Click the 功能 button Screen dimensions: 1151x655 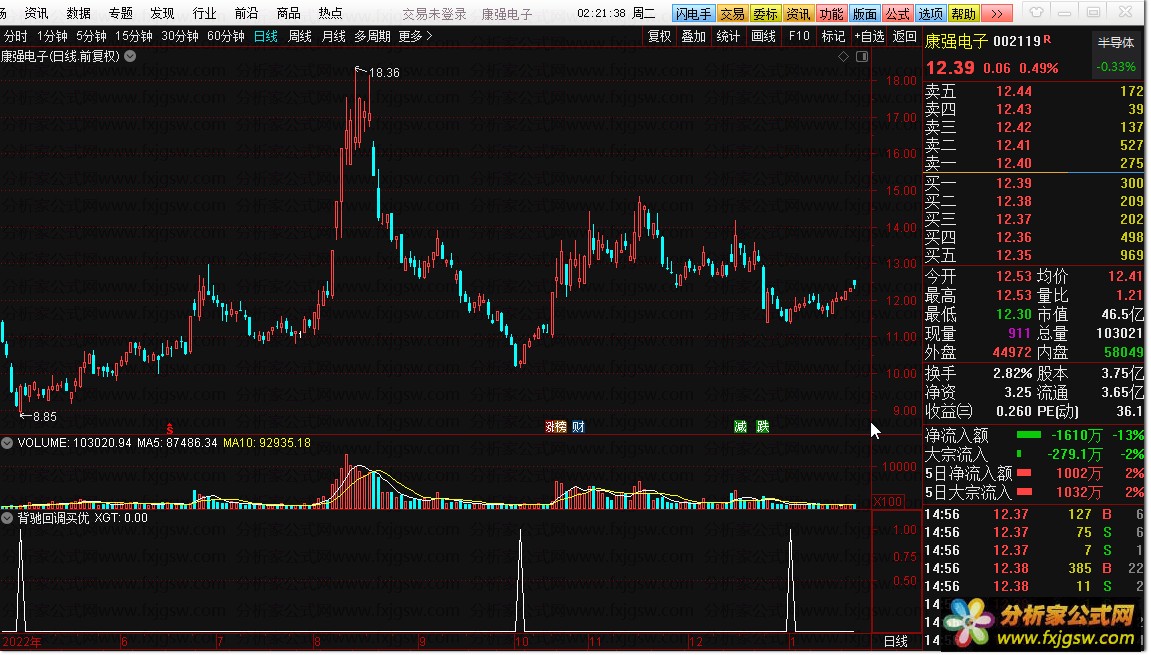831,14
